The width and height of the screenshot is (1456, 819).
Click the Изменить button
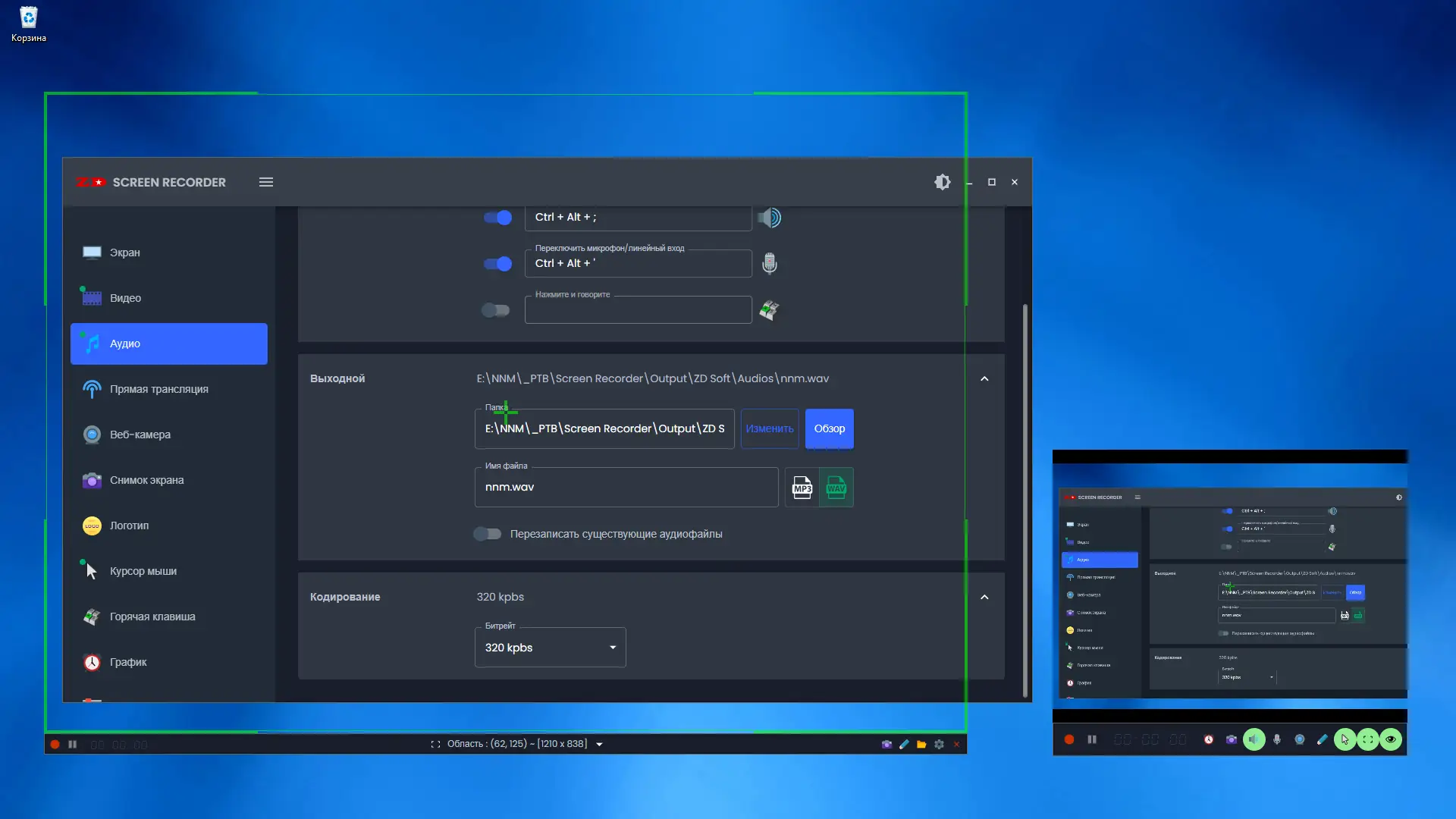tap(769, 428)
